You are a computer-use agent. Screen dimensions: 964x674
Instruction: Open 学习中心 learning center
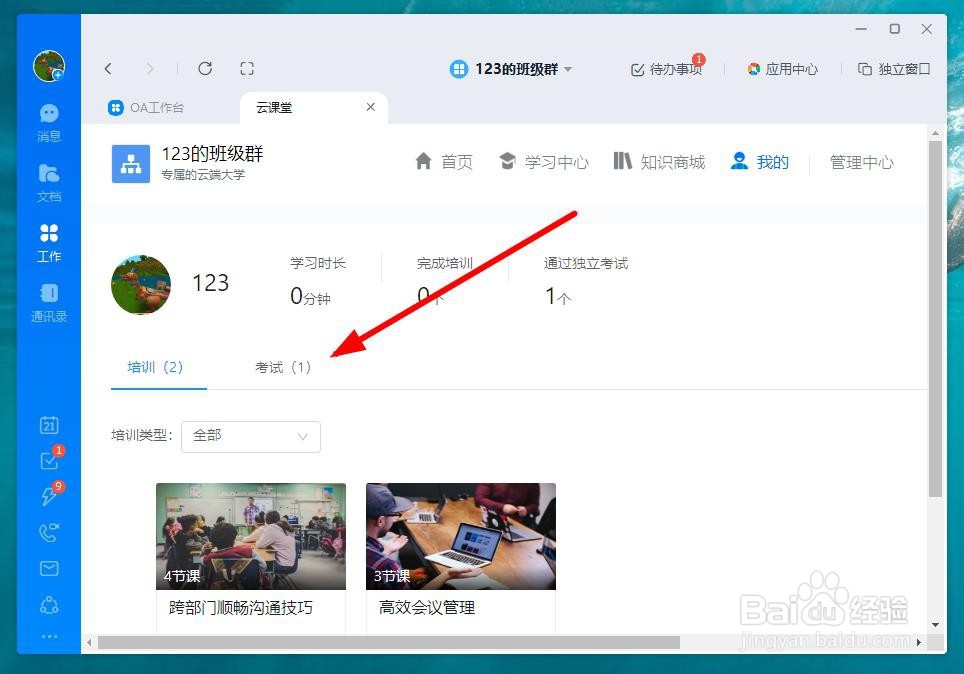(x=544, y=162)
